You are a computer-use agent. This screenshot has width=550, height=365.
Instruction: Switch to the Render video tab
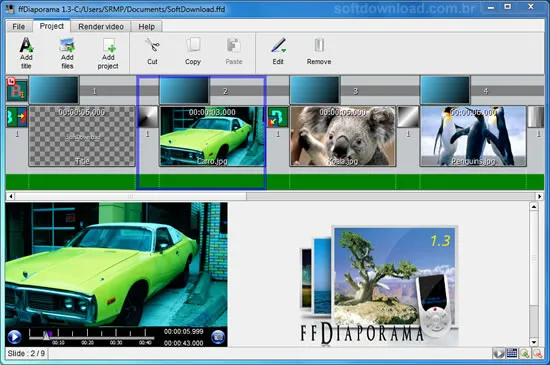(101, 27)
